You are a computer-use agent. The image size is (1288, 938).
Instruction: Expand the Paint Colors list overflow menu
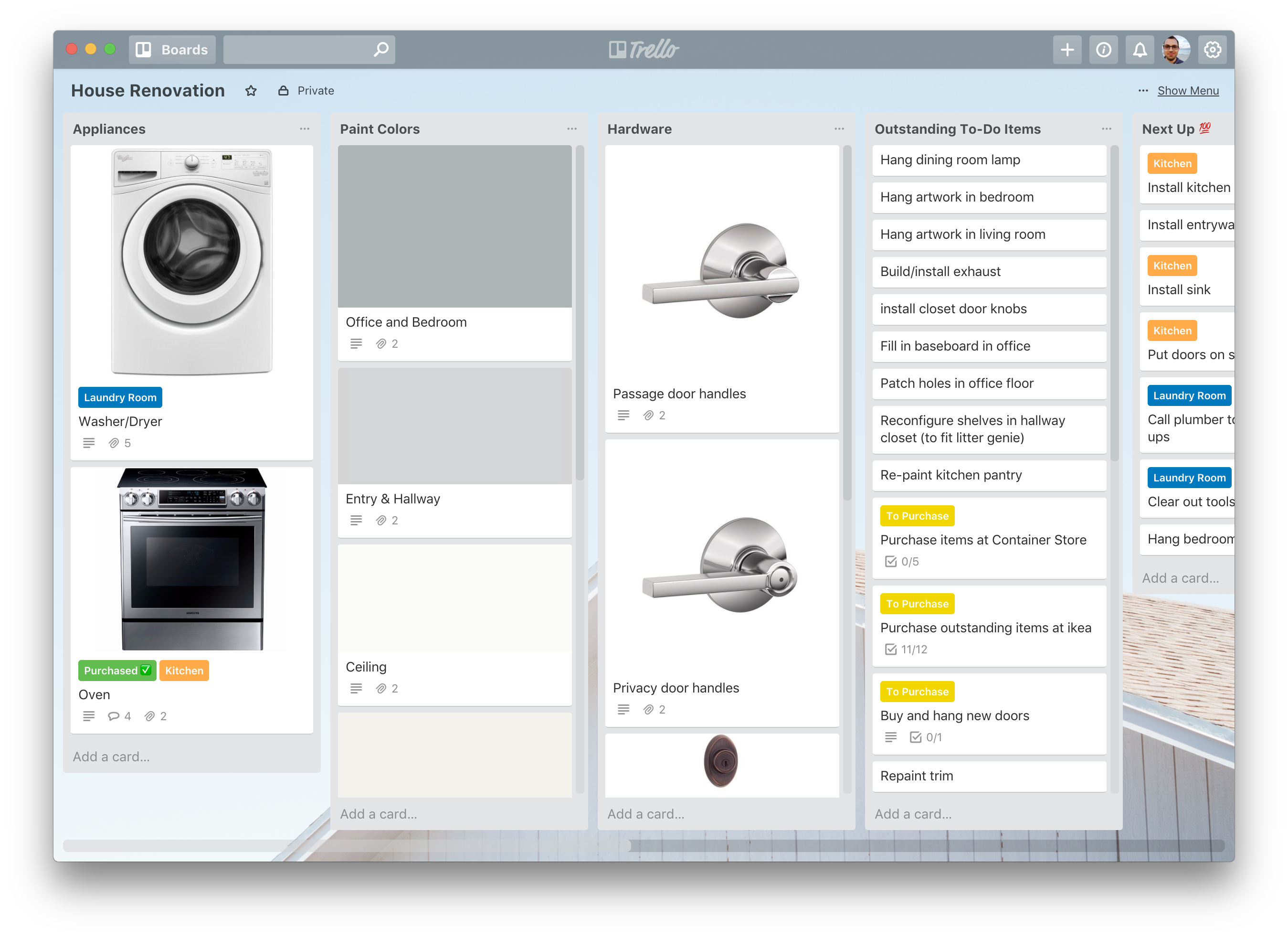click(573, 129)
